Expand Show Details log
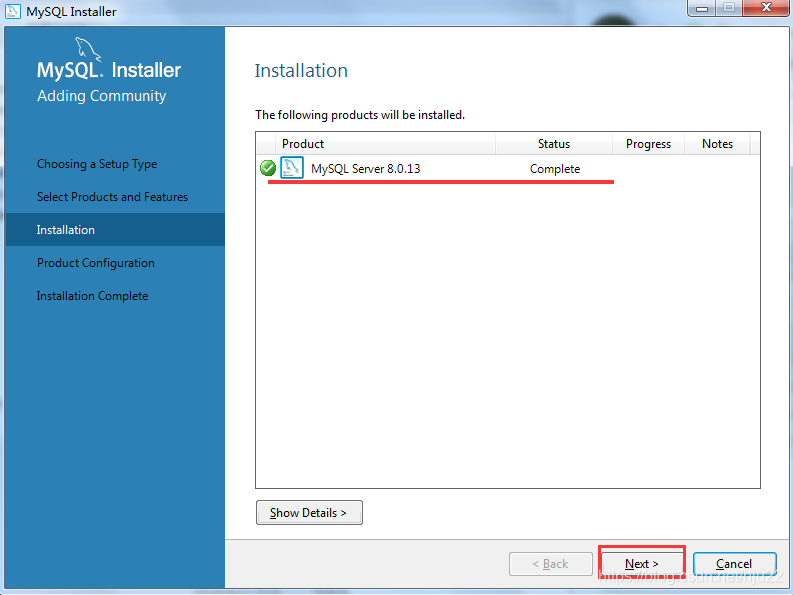 tap(309, 513)
